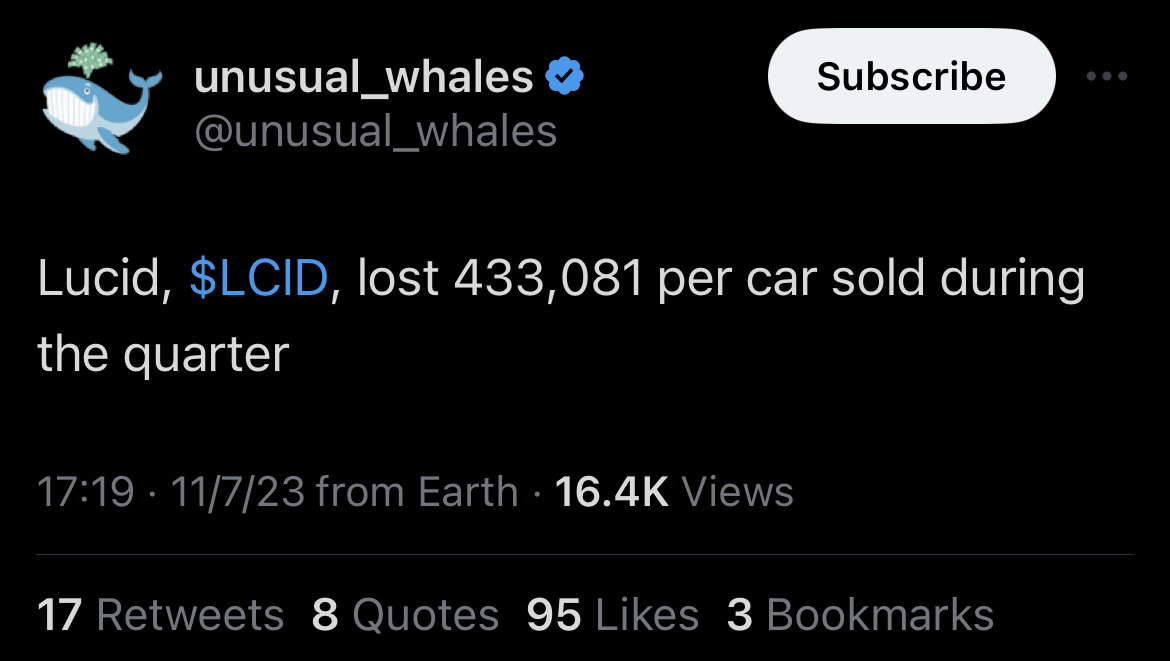Open the unusual_whales display name profile
The width and height of the screenshot is (1170, 661).
coord(363,77)
